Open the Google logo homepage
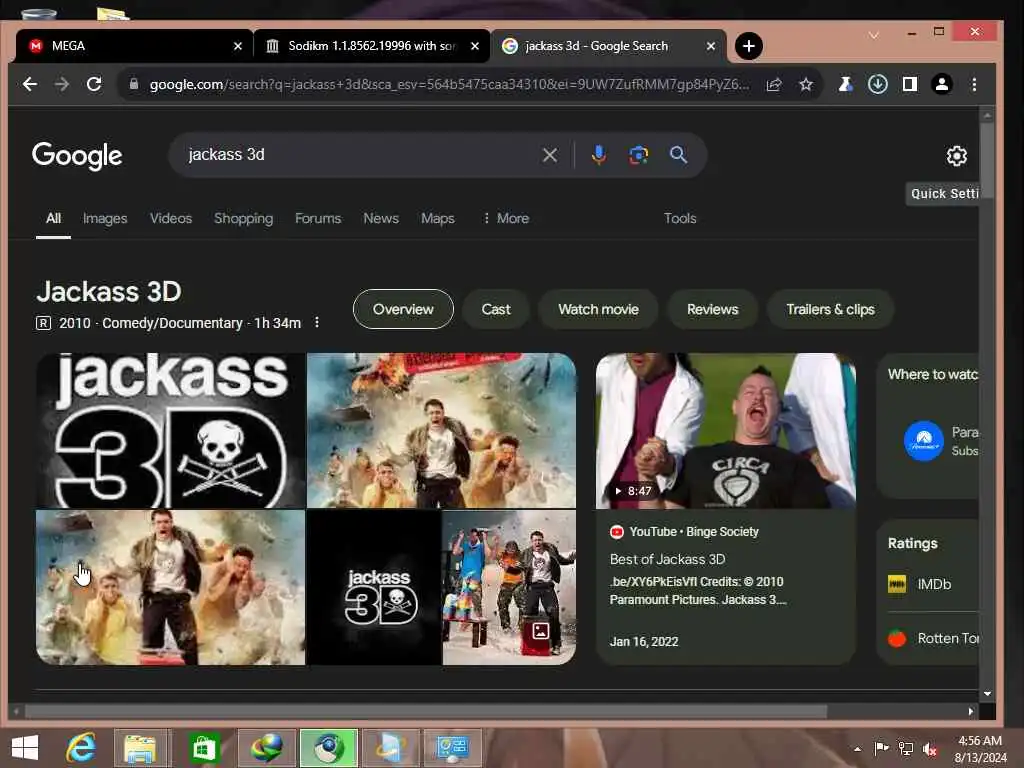 point(77,156)
